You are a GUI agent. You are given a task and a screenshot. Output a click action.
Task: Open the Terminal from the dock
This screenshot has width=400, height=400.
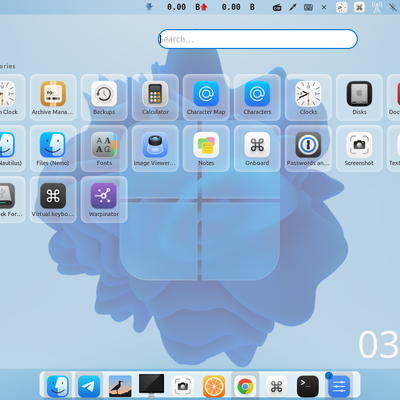(307, 386)
